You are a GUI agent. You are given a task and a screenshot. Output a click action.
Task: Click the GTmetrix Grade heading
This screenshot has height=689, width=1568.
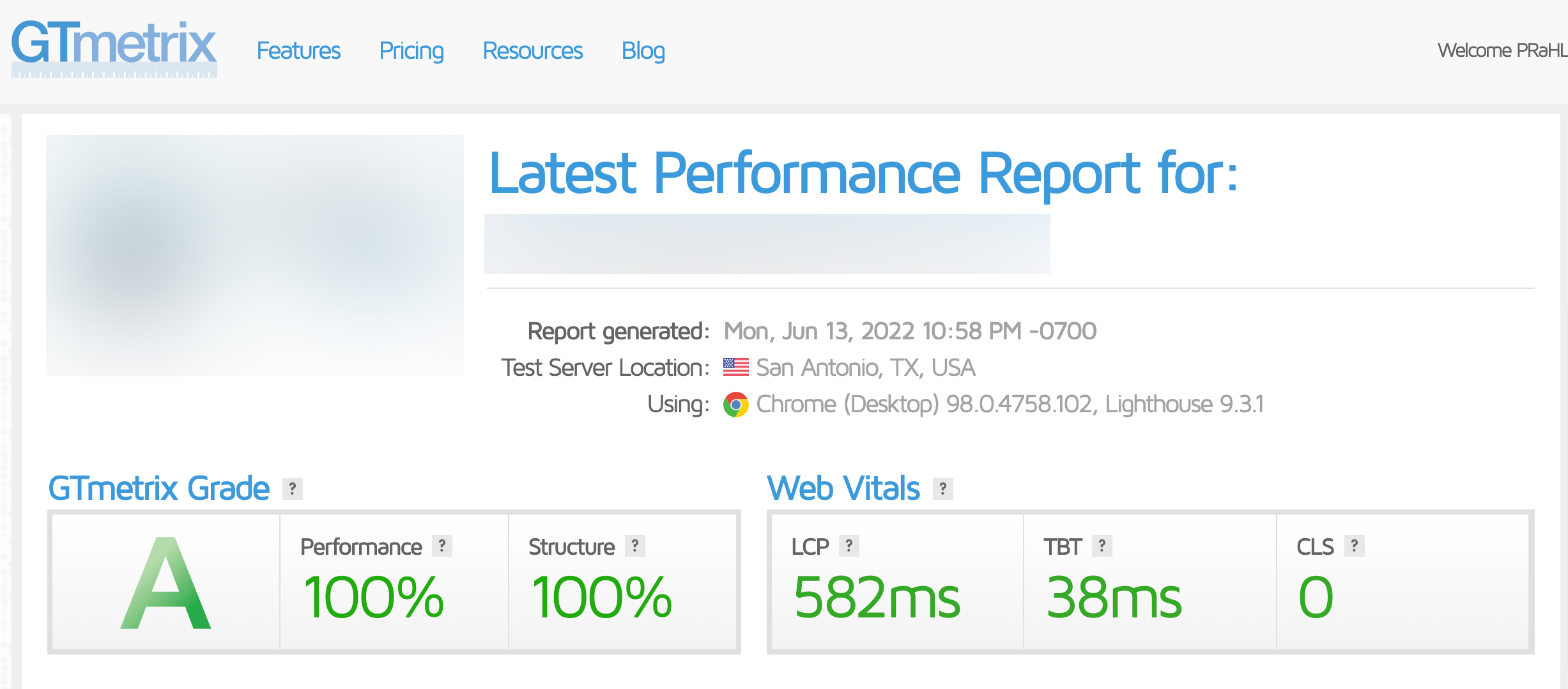(159, 488)
